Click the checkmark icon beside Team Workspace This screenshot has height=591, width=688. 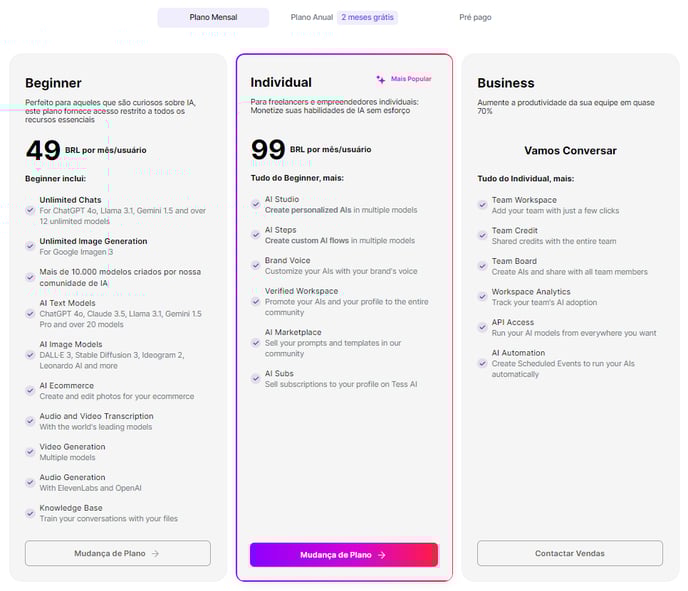point(482,205)
